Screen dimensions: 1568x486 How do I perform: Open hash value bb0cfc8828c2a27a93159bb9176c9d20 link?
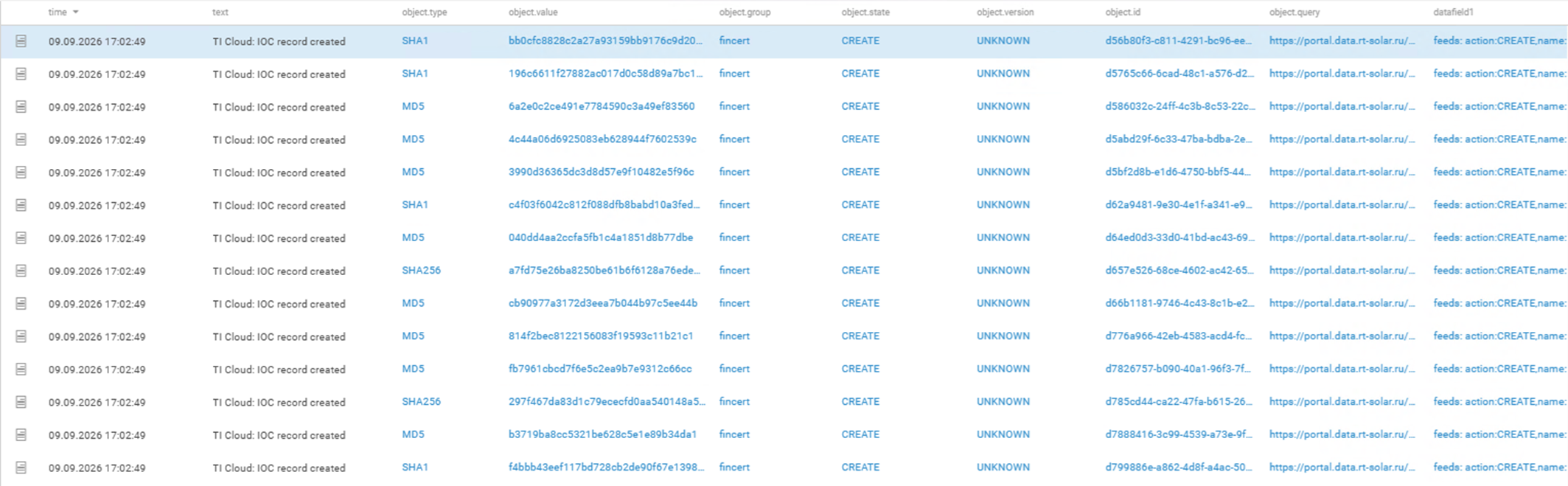pos(605,41)
